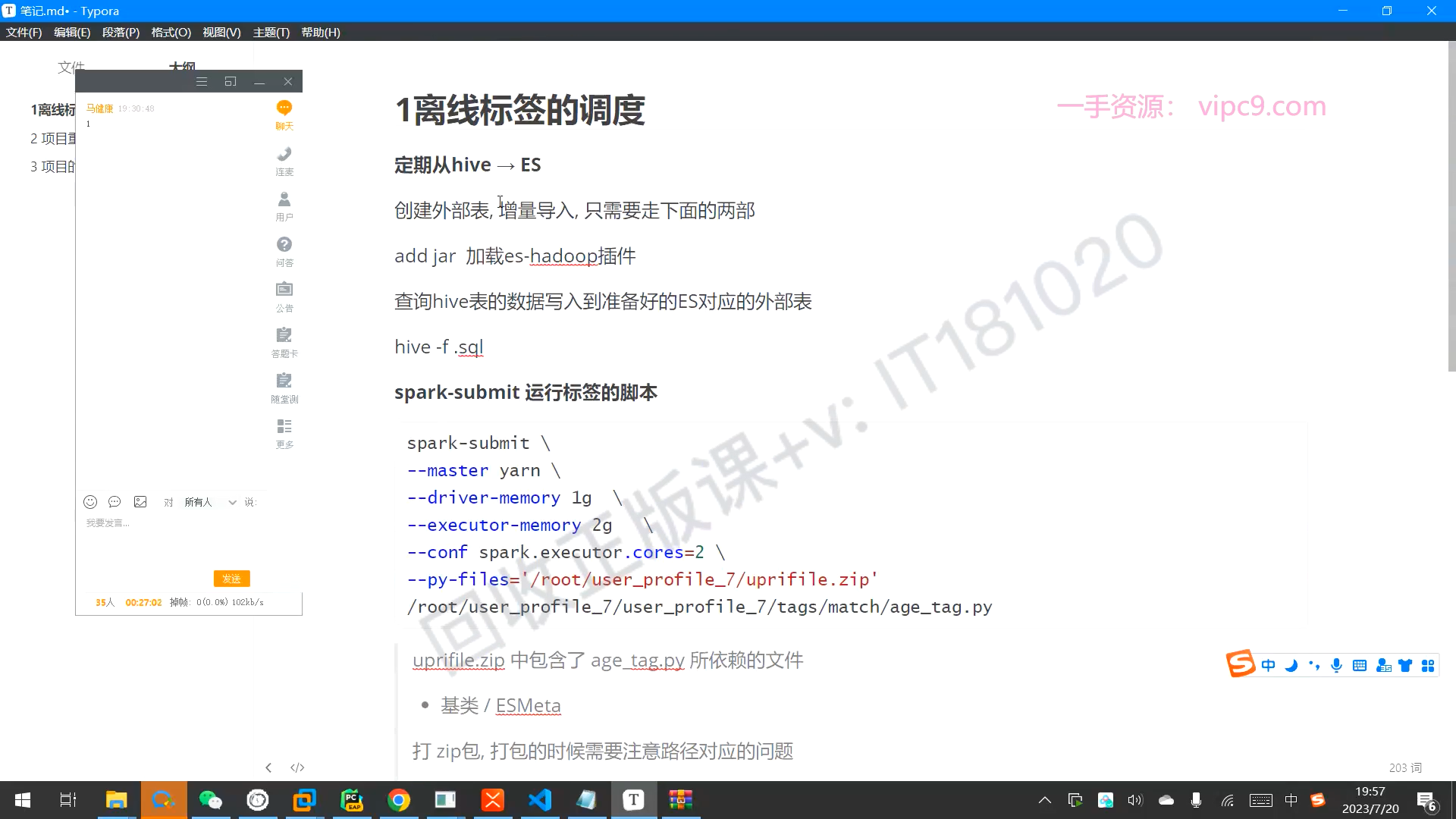Open the emoji smiley picker
1456x819 pixels.
pyautogui.click(x=90, y=502)
